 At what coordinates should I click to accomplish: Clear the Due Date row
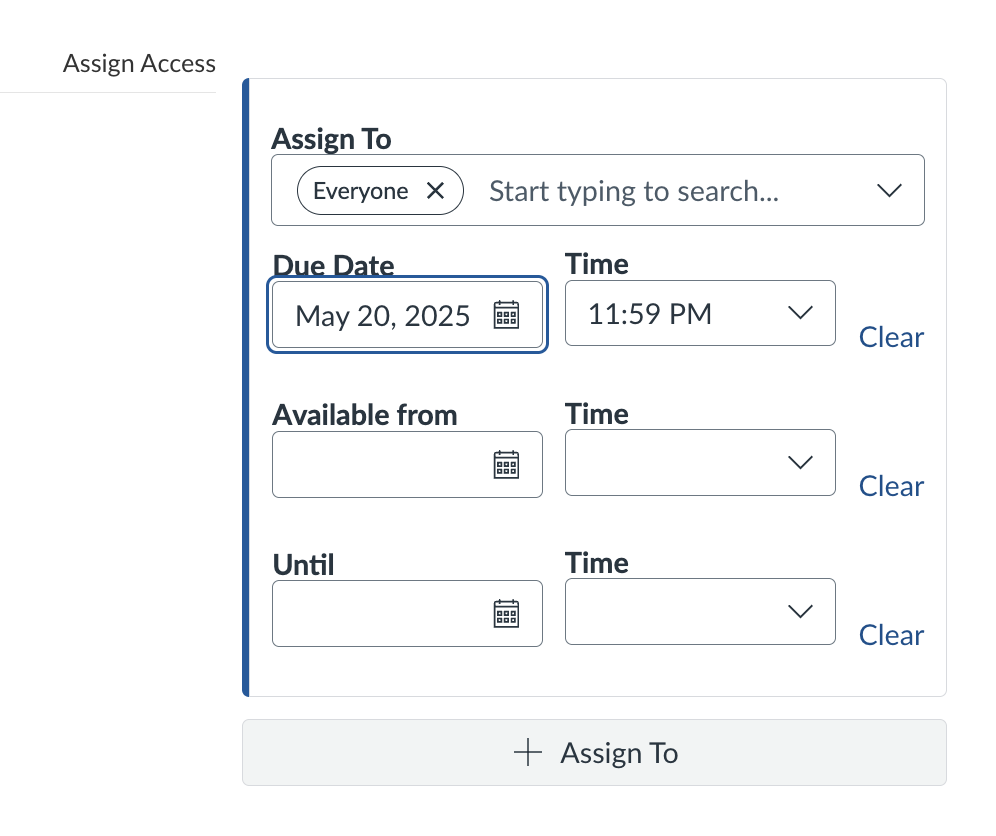(891, 338)
